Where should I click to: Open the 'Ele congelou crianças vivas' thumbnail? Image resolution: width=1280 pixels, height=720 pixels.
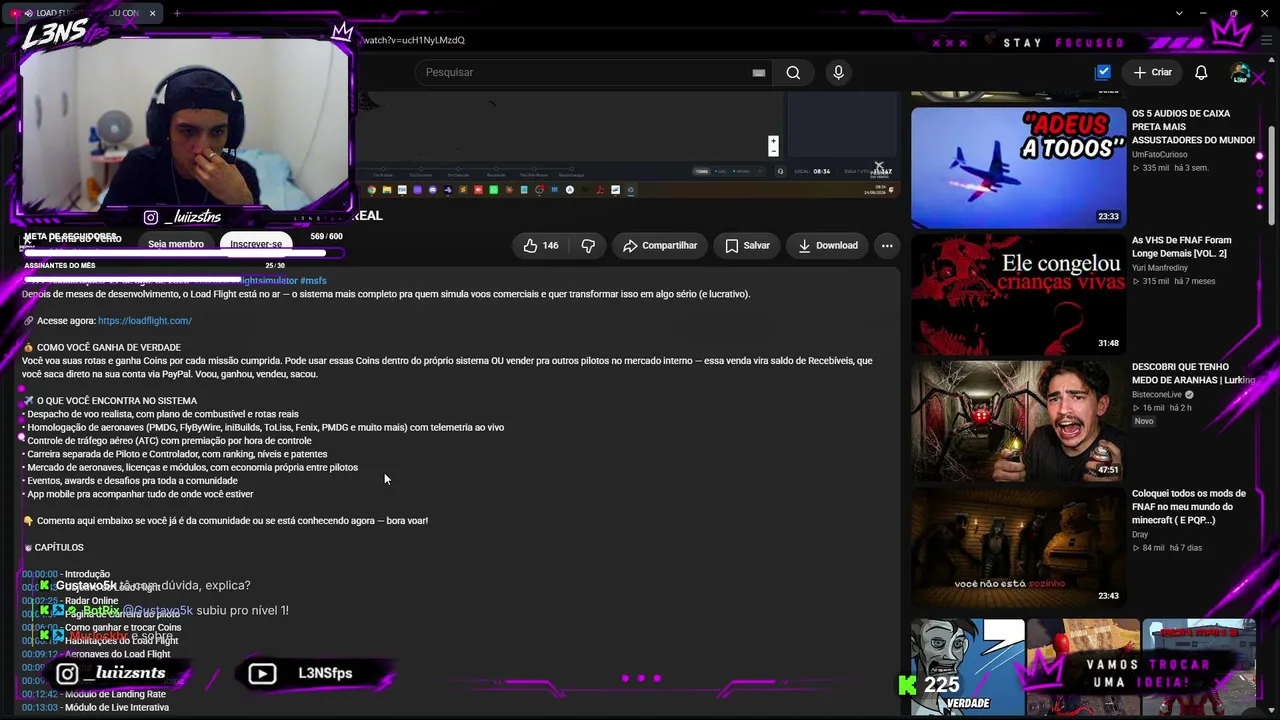(1018, 294)
